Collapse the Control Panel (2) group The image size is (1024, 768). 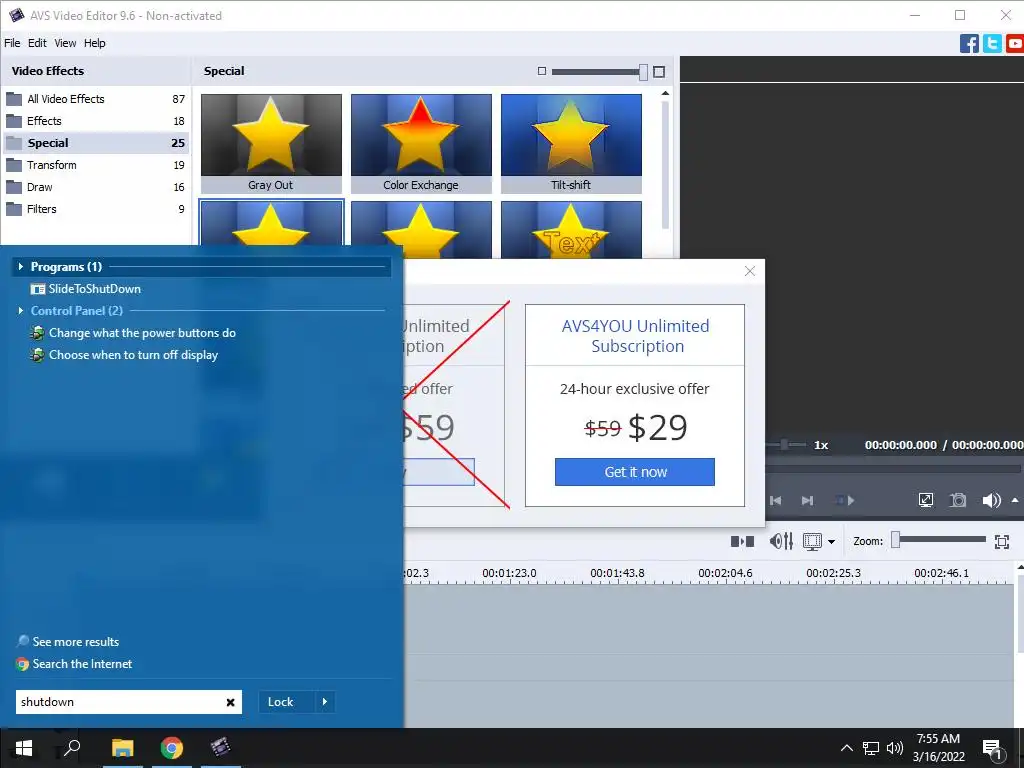pos(20,311)
